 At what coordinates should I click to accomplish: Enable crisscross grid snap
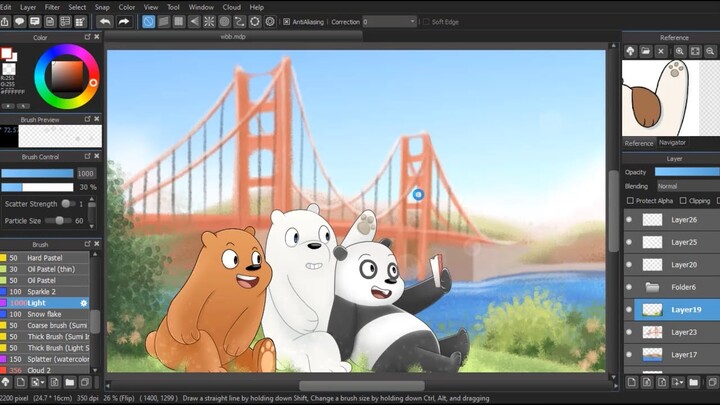pos(179,22)
